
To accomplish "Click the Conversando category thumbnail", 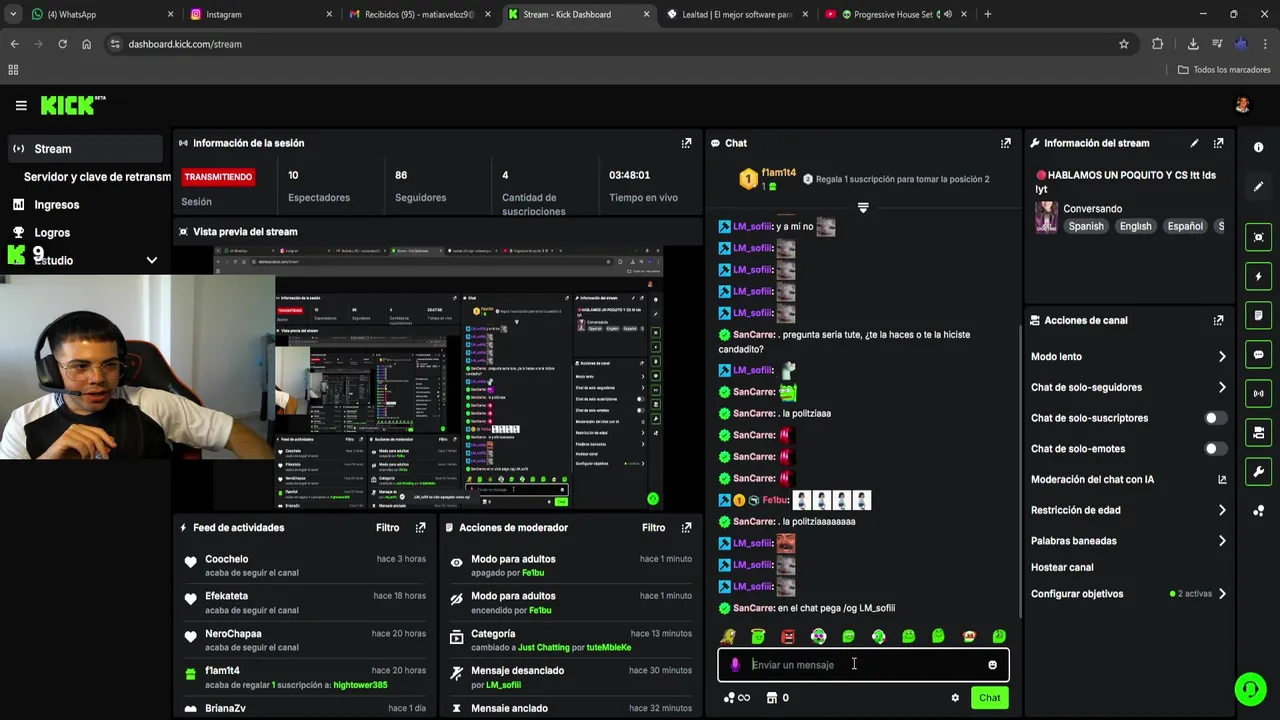I will click(x=1046, y=217).
